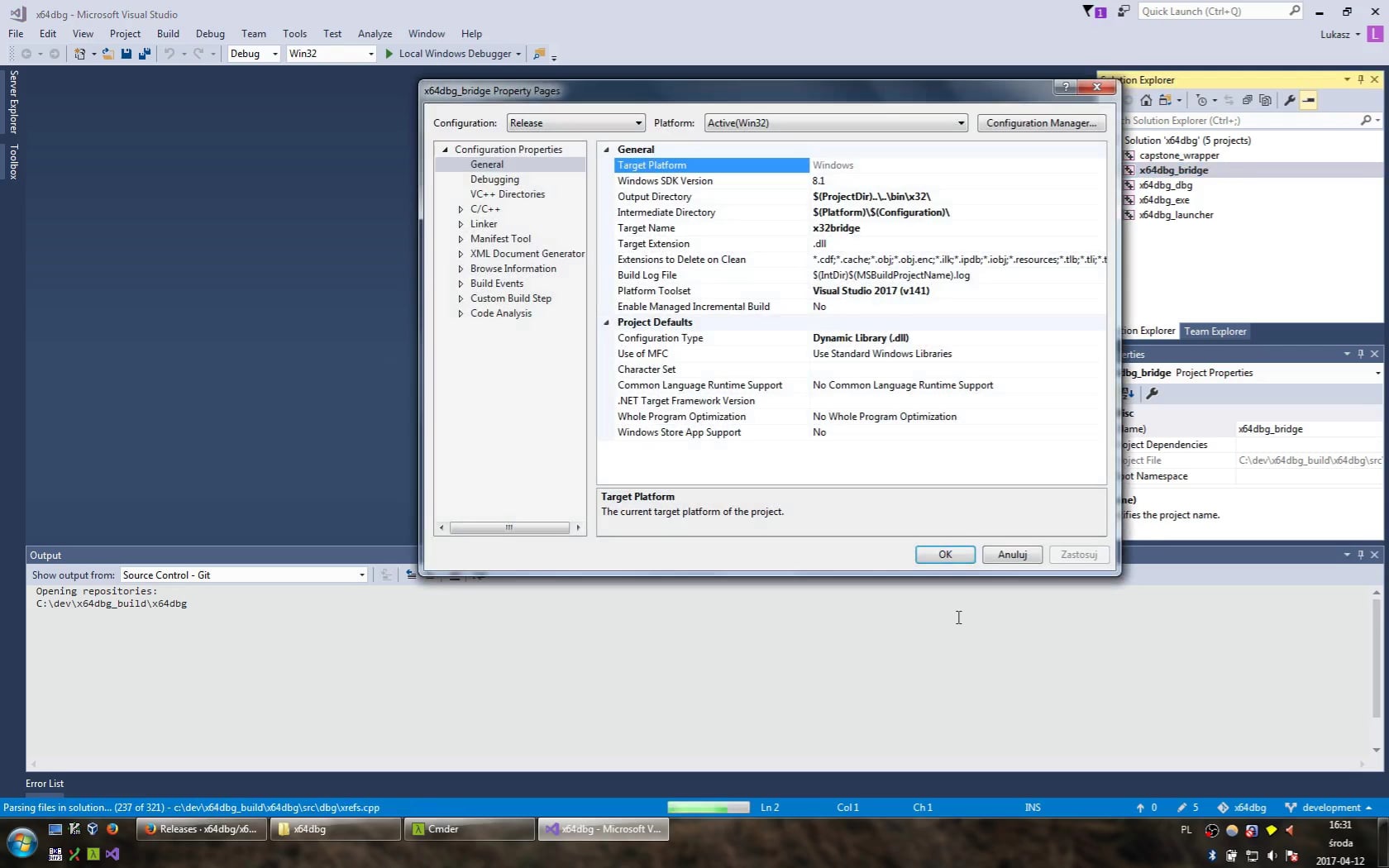This screenshot has width=1389, height=868.
Task: Click Collapse All icon in Solution Explorer
Action: click(x=1247, y=100)
